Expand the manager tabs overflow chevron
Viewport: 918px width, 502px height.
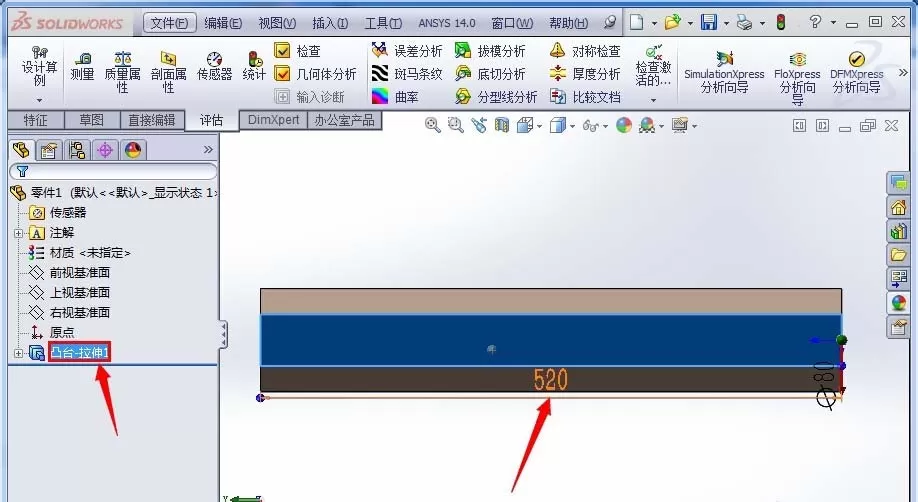point(208,150)
